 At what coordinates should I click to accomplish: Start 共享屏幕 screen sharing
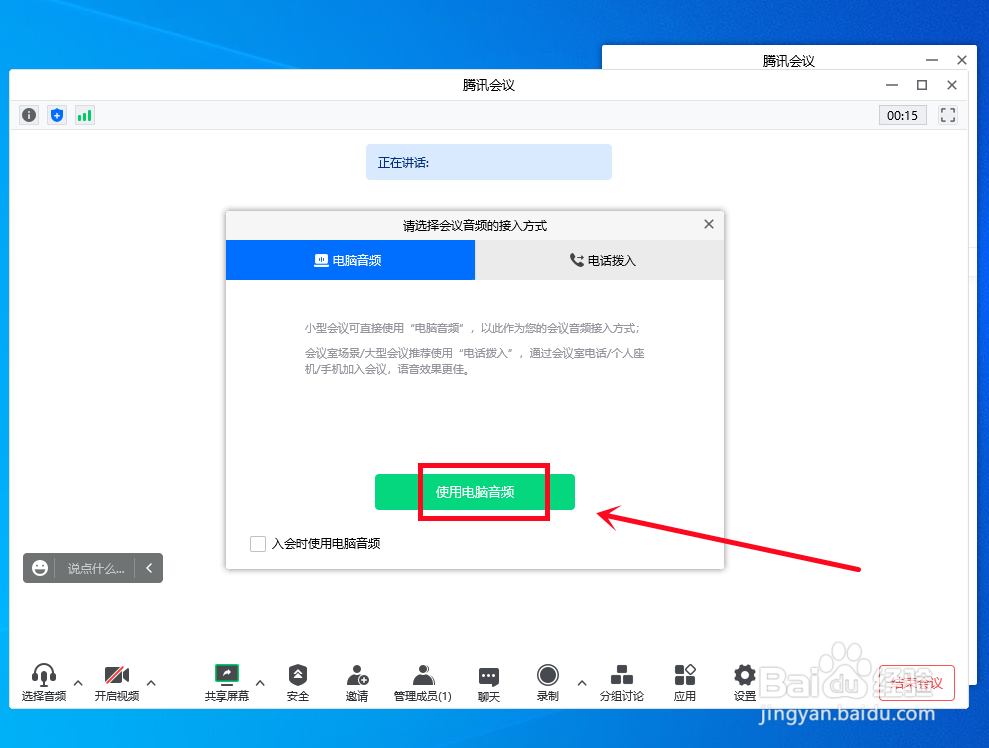click(x=226, y=682)
